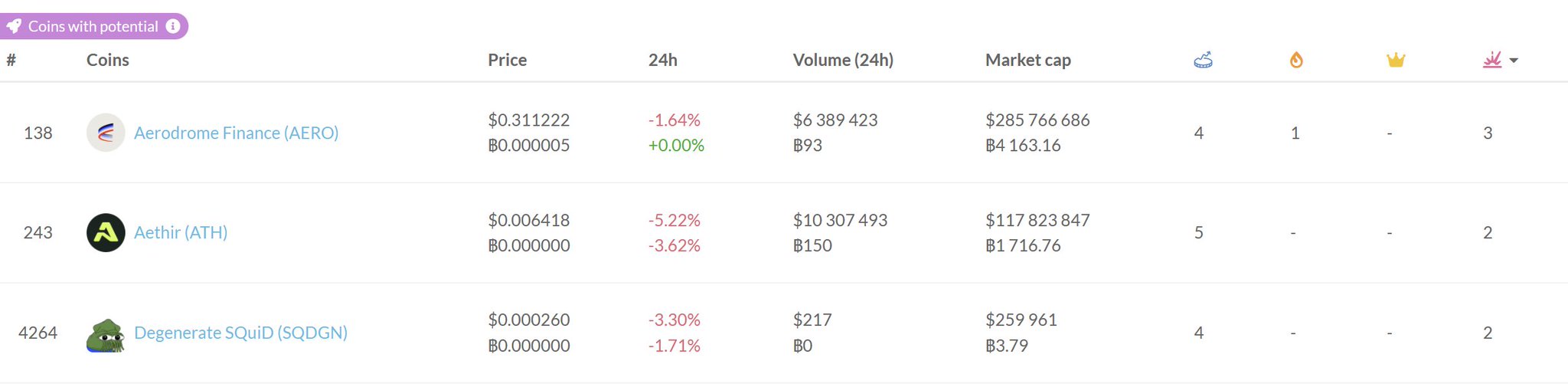Click the # rank column header
The image size is (1568, 384).
(x=11, y=60)
